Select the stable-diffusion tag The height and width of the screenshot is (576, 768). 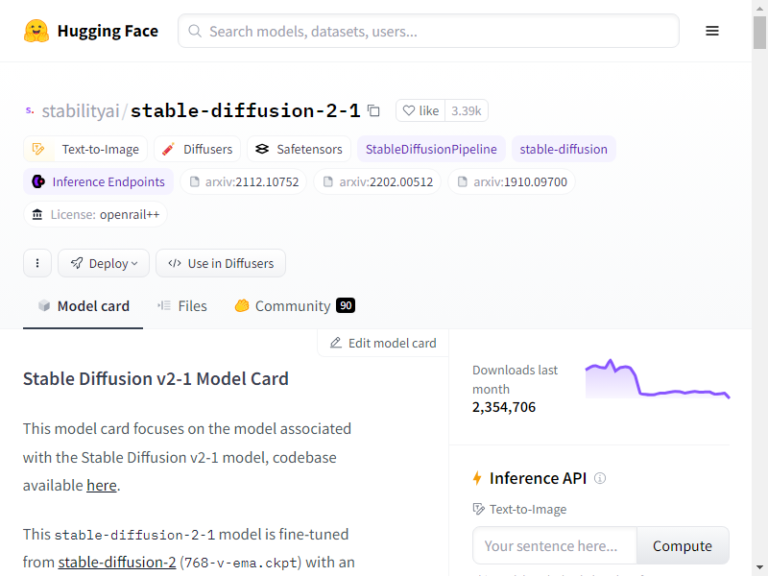[x=564, y=149]
